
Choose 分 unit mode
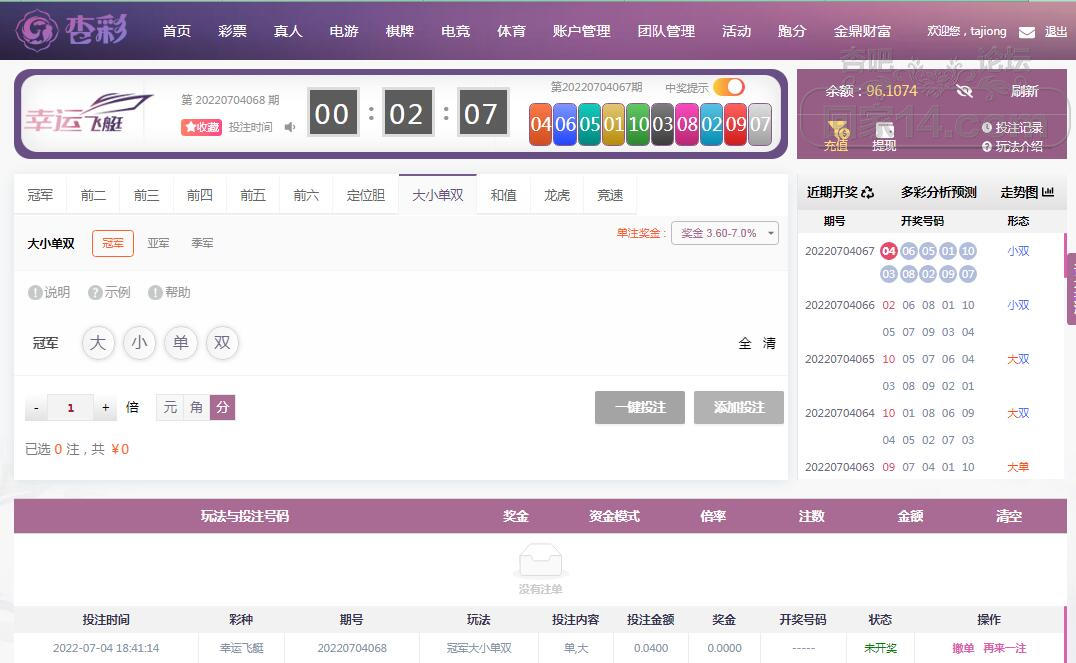(x=222, y=407)
